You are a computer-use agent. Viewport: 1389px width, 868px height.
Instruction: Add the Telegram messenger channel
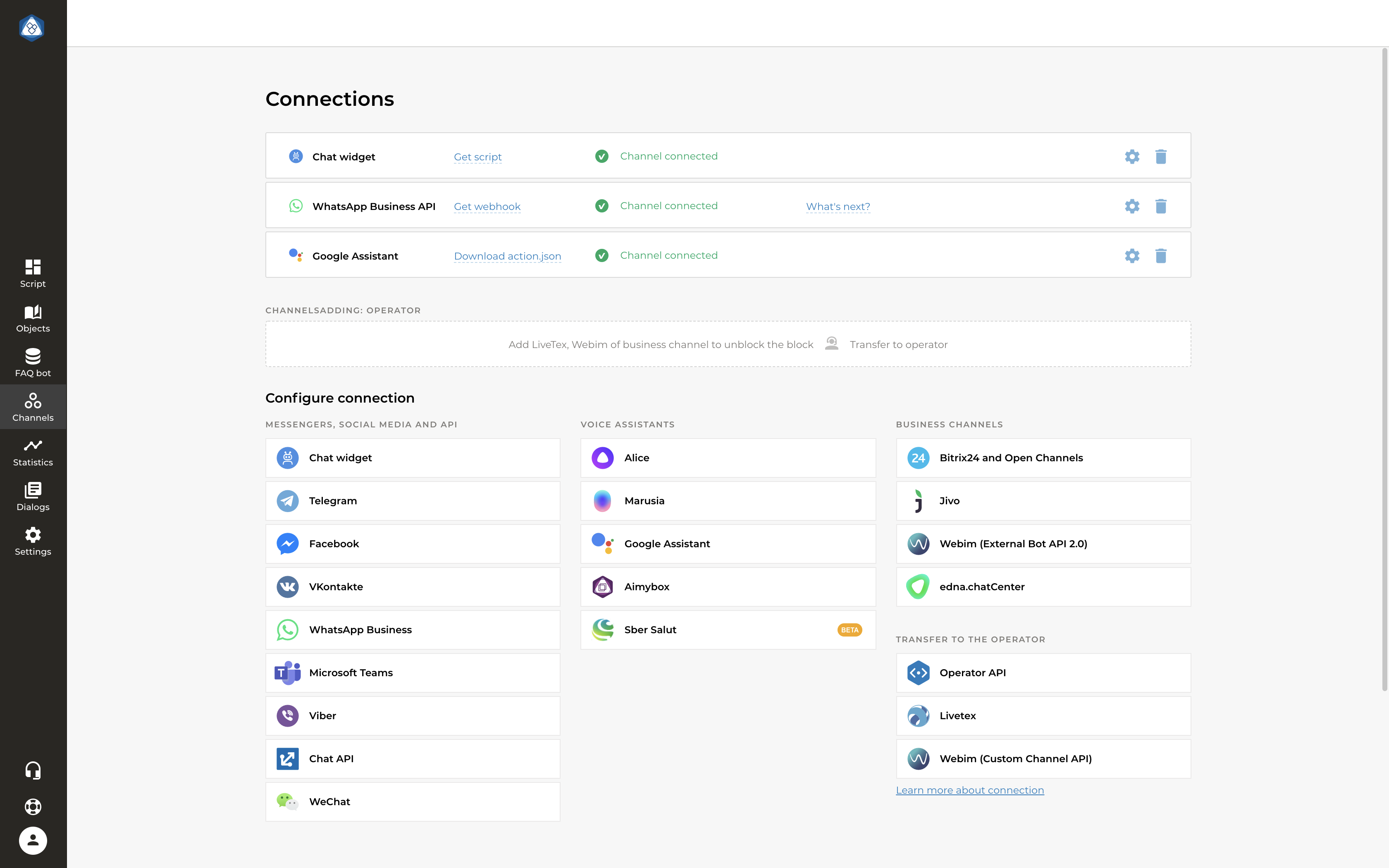point(412,501)
